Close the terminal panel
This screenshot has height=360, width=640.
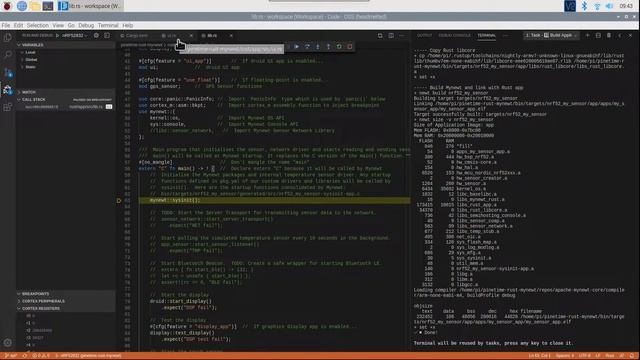click(x=630, y=36)
